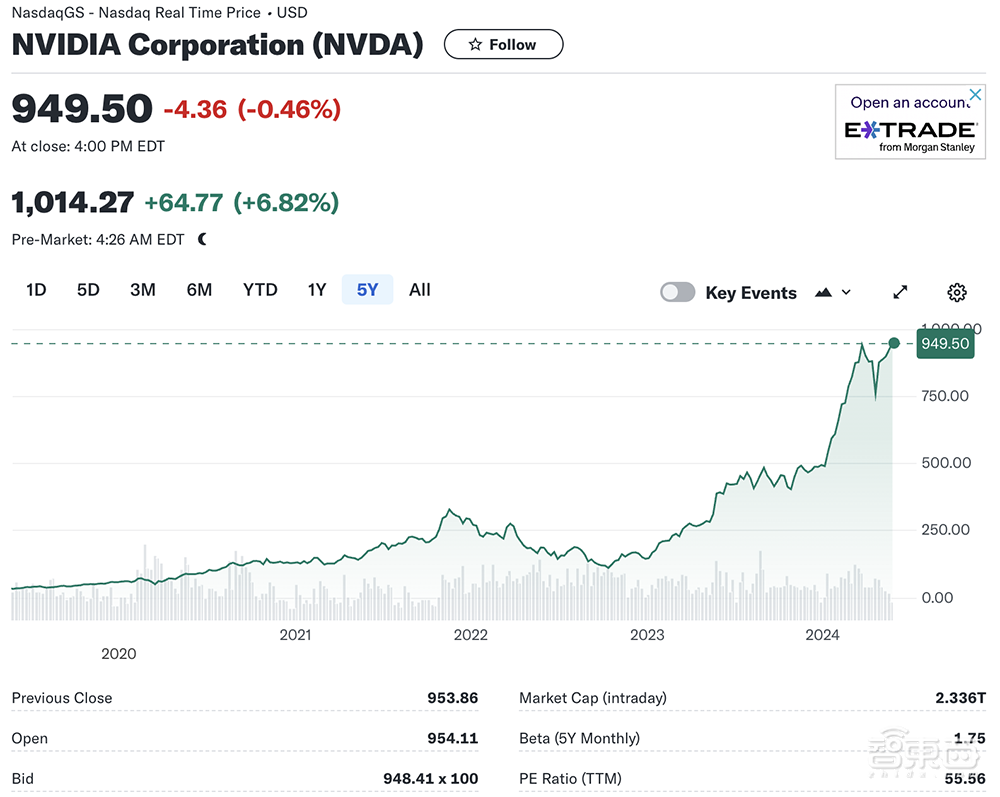Select the 5Y time range

(x=367, y=290)
